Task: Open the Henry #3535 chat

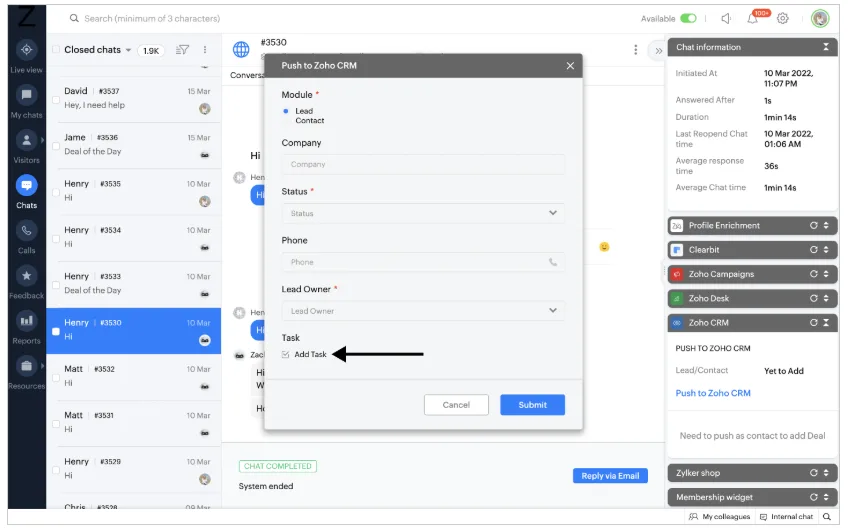Action: (x=134, y=192)
